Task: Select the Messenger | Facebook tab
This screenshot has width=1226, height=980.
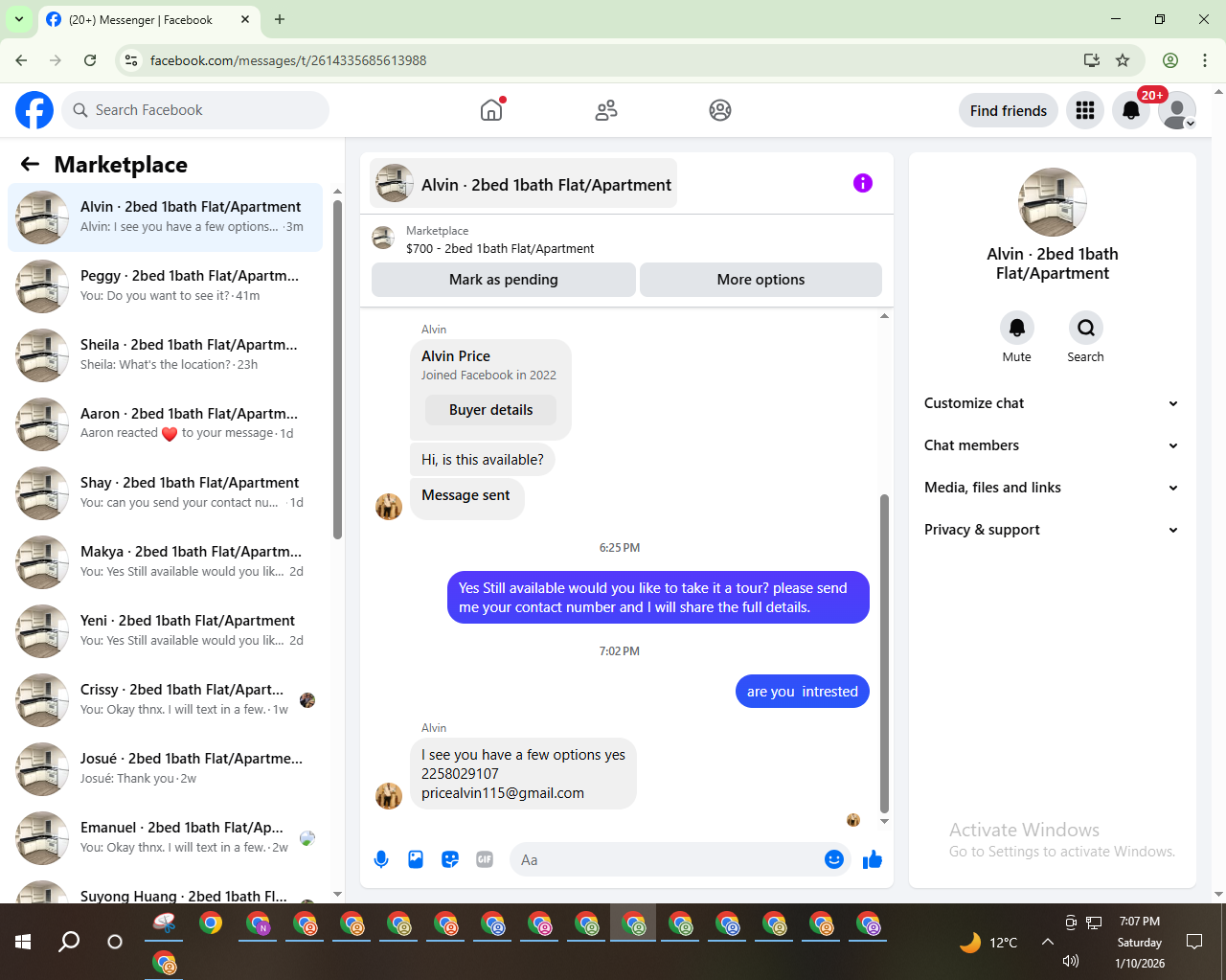Action: (148, 19)
